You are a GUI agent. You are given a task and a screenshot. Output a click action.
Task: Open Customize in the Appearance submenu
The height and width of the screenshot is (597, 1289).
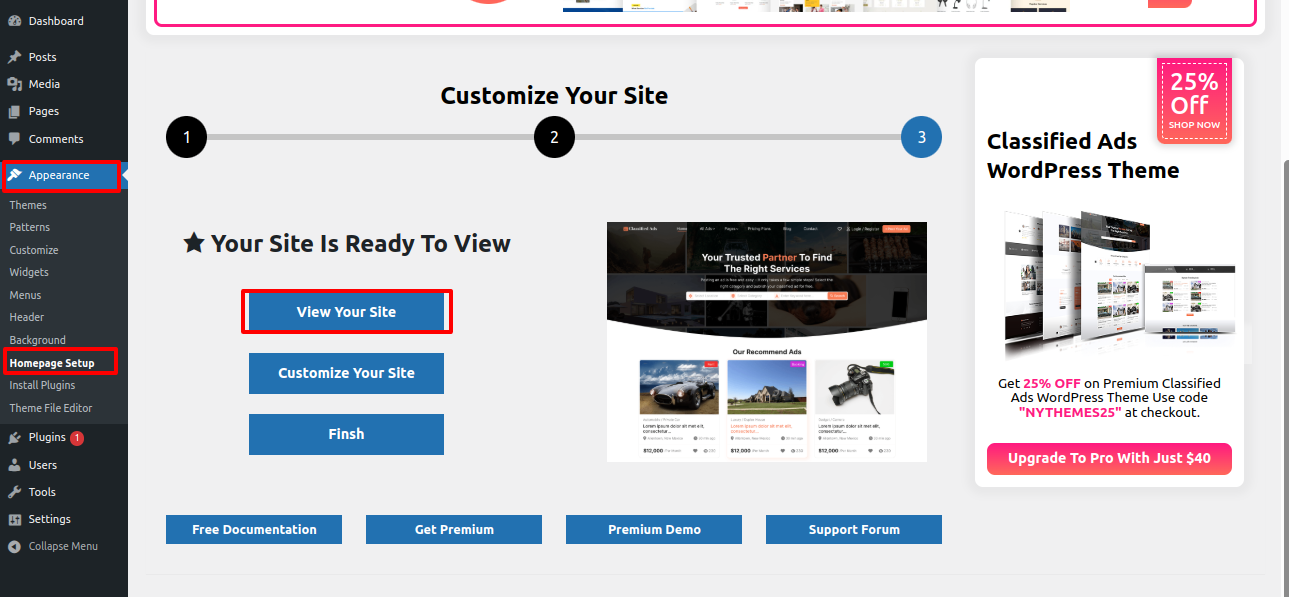point(34,250)
